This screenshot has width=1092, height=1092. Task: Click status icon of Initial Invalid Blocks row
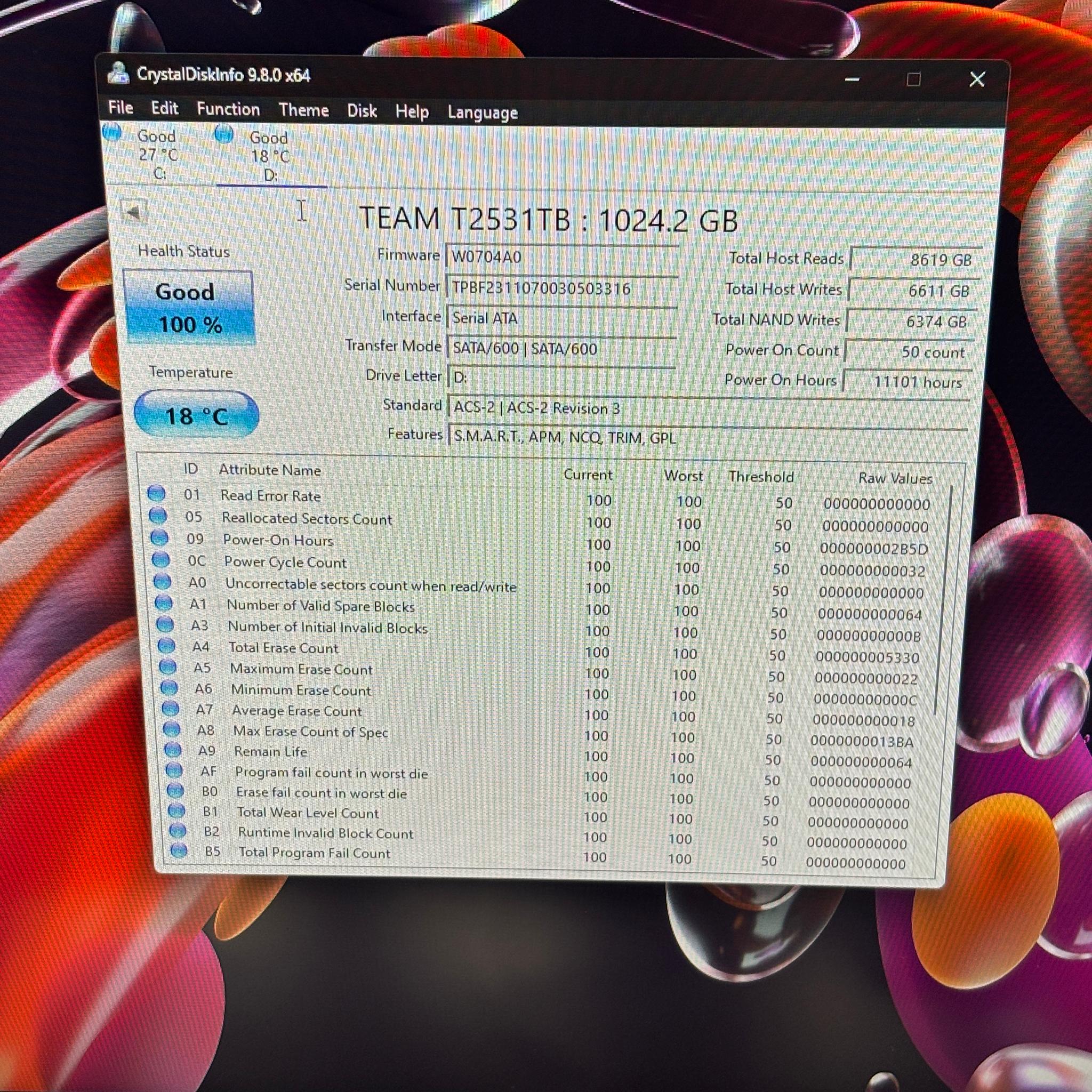(165, 624)
